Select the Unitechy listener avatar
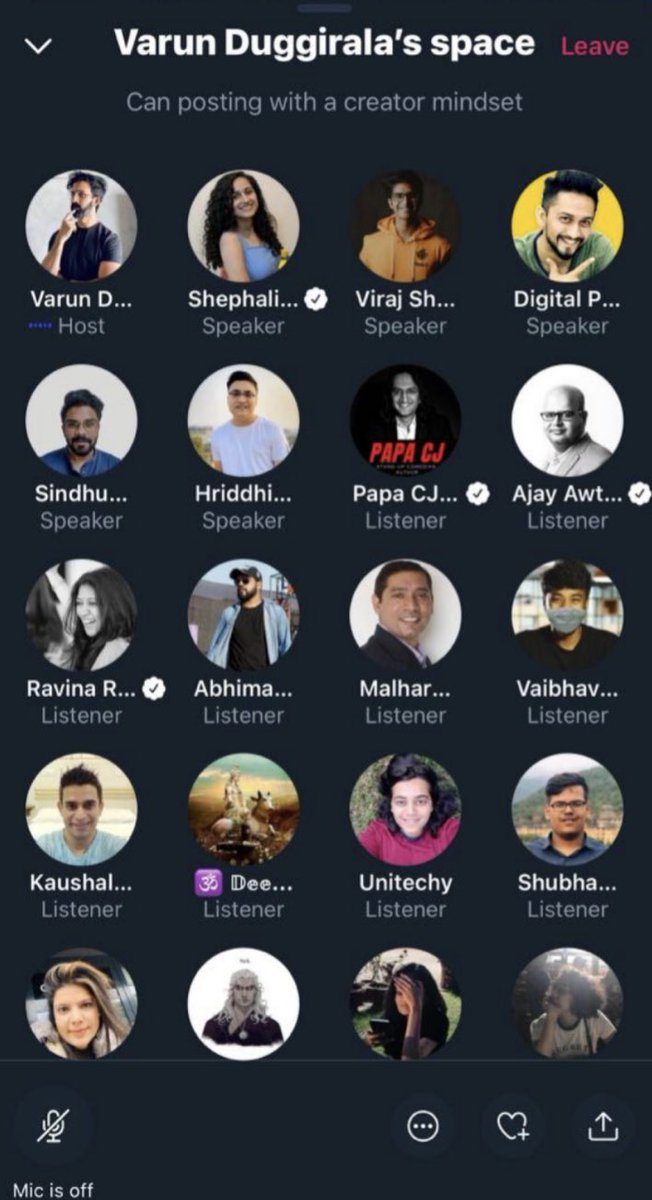Screen dimensions: 652x1200 [405, 809]
